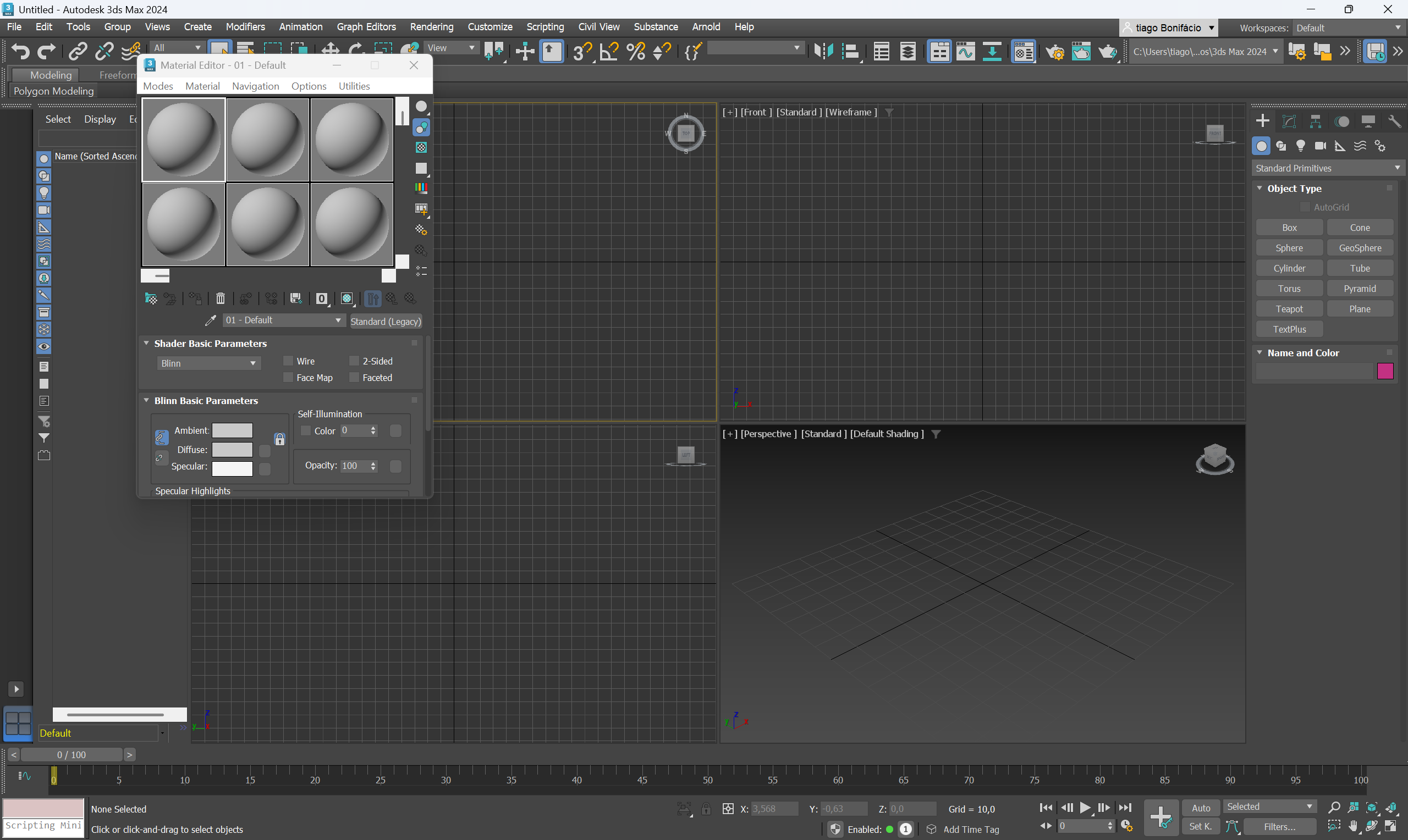Enable the 2-Sided checkbox
The image size is (1408, 840).
354,361
